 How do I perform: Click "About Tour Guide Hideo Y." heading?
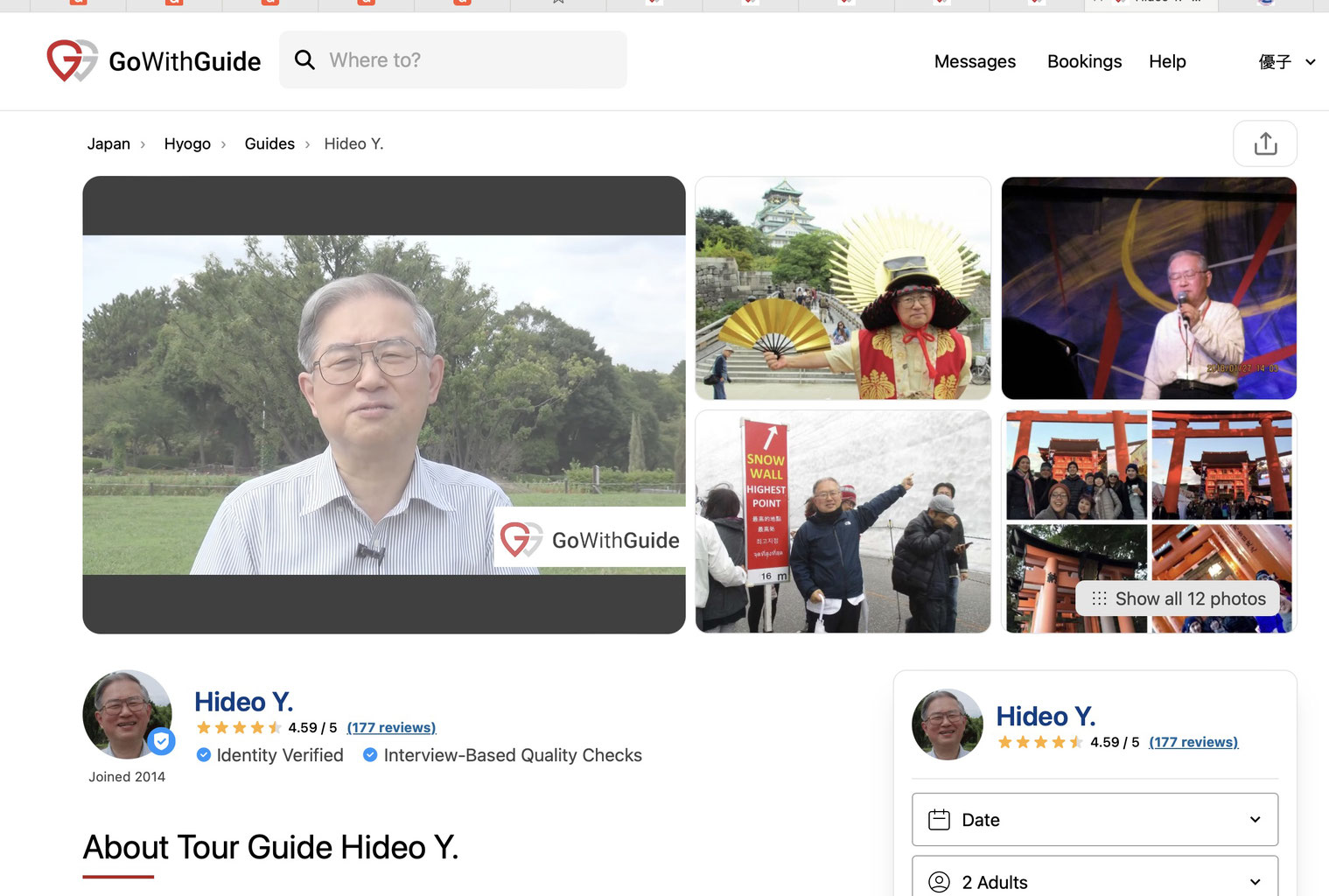270,847
